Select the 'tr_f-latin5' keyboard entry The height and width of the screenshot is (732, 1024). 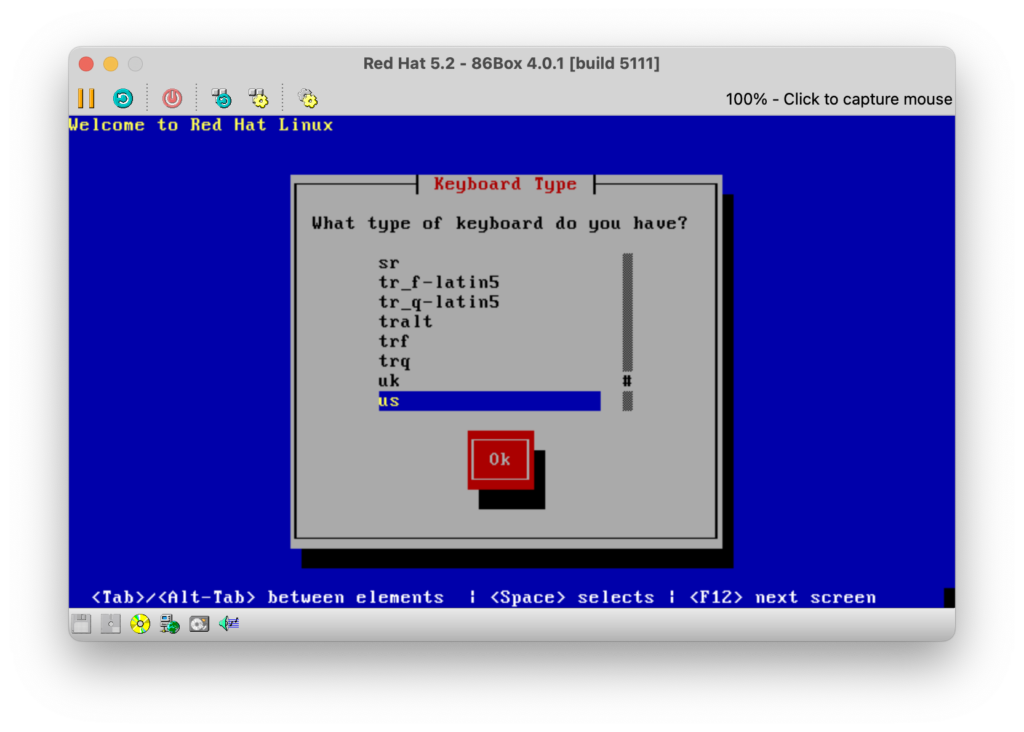point(489,283)
